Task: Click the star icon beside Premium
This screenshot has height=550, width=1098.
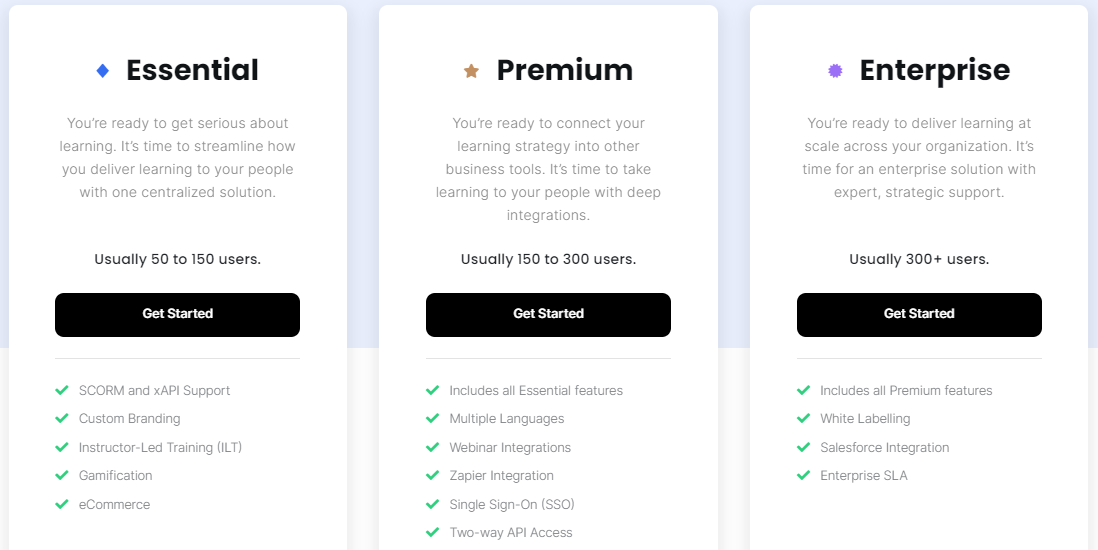Action: point(471,71)
